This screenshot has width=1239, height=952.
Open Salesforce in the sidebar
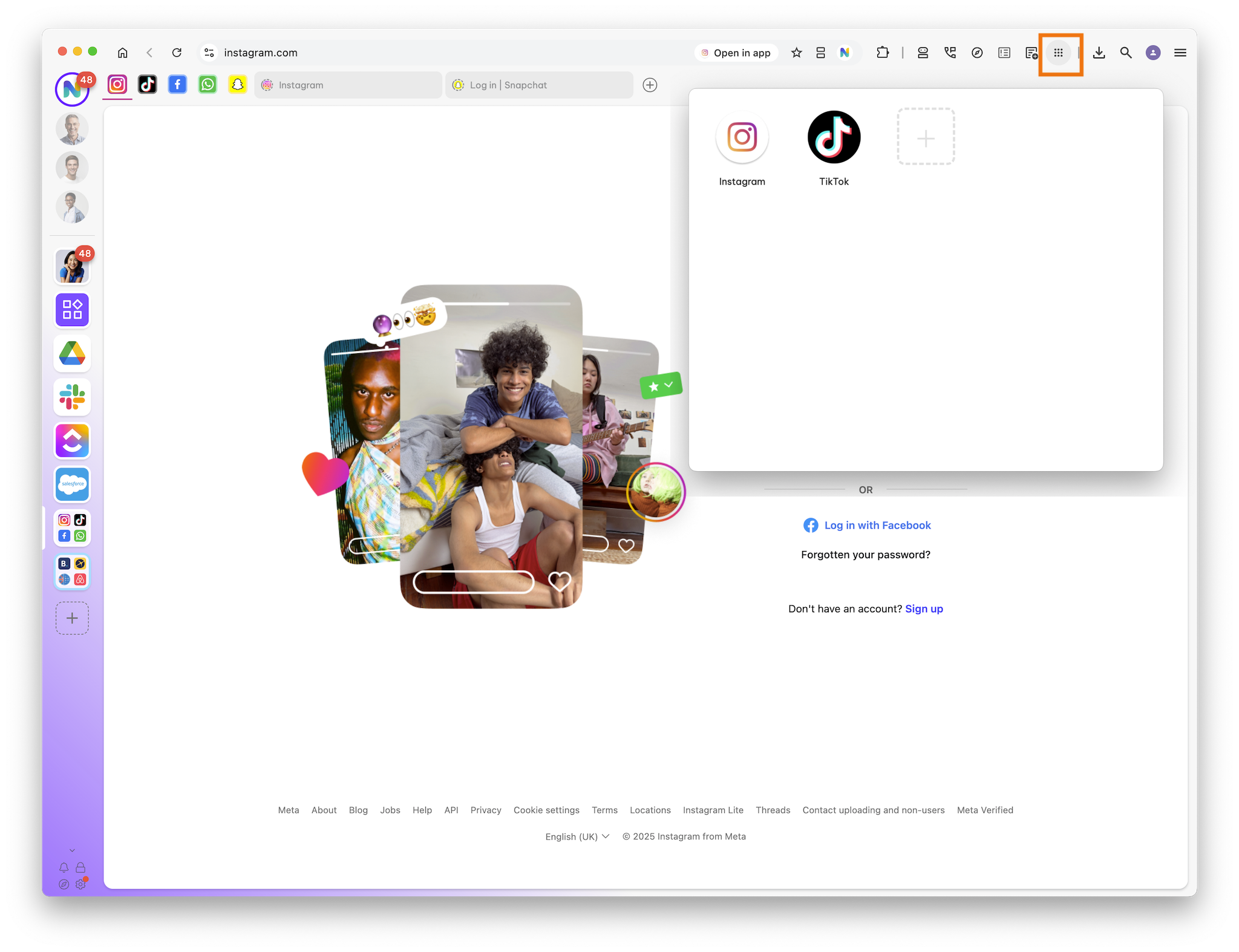pyautogui.click(x=73, y=484)
